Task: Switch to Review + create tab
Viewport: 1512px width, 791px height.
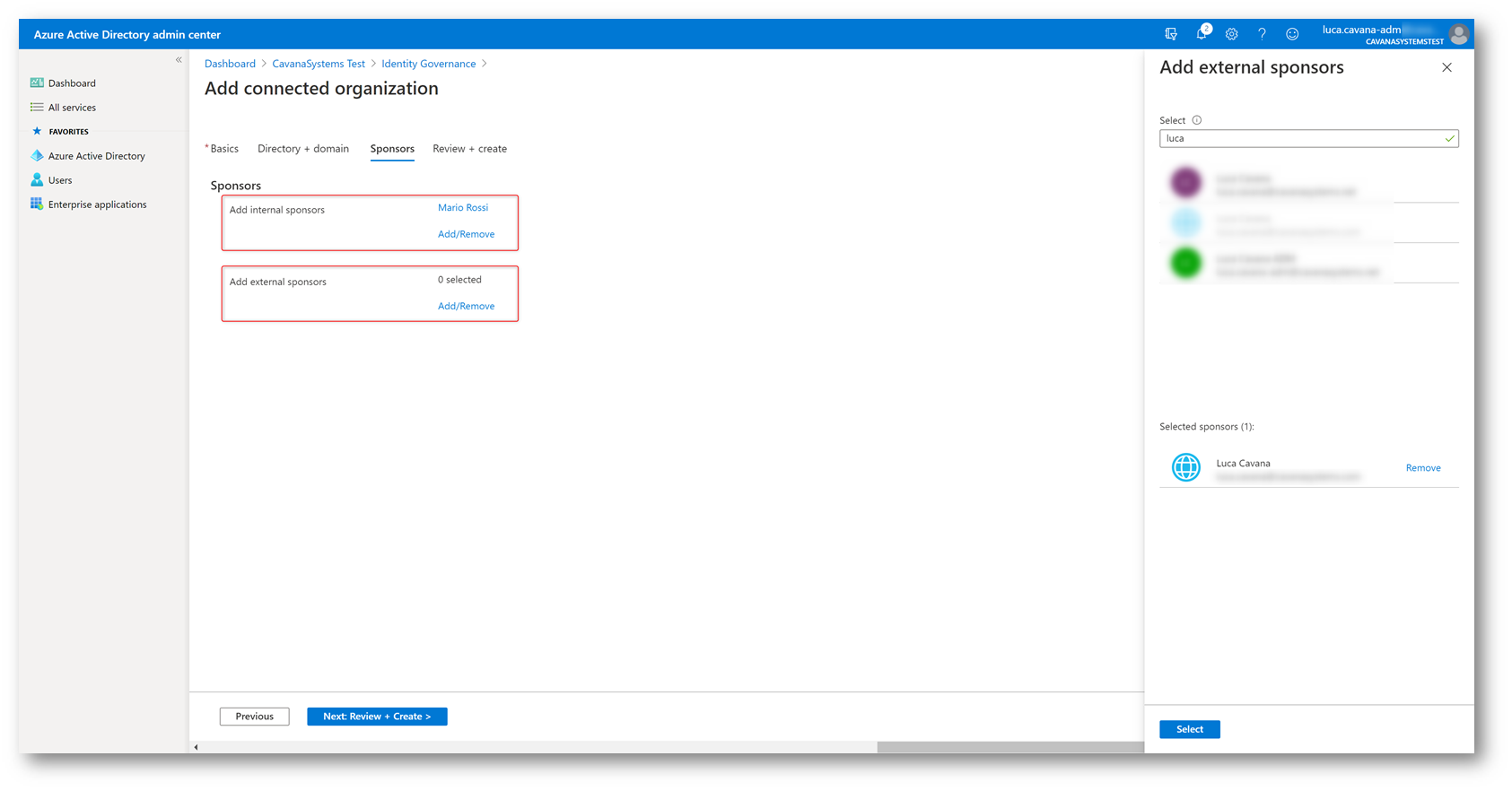Action: (x=469, y=149)
